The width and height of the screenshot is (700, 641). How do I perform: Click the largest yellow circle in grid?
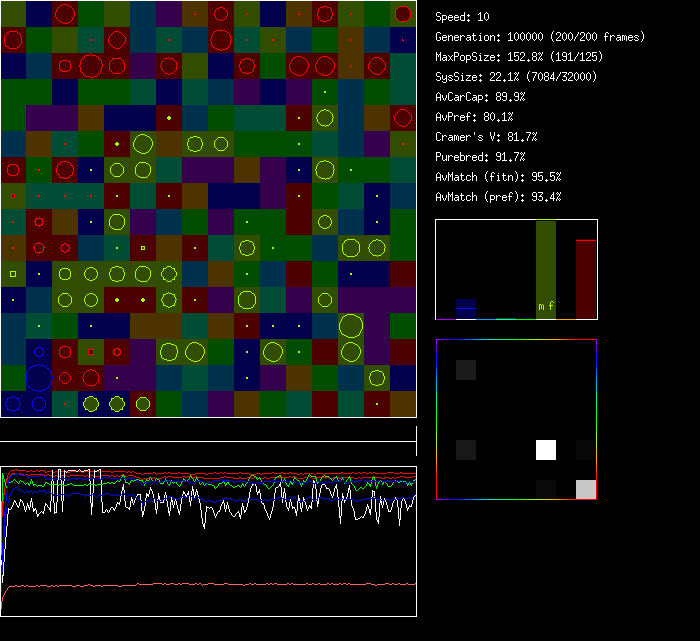coord(350,326)
